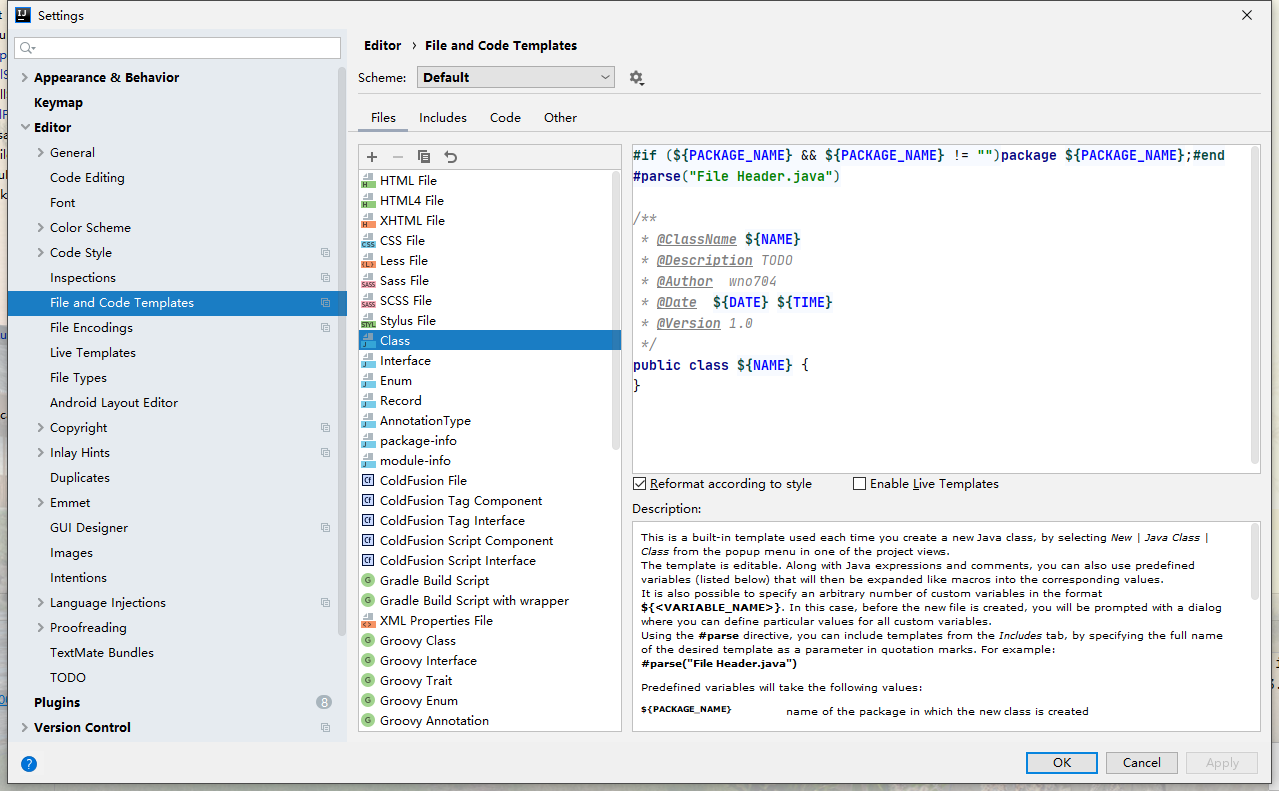
Task: Expand the Code Style tree node
Action: coord(41,253)
